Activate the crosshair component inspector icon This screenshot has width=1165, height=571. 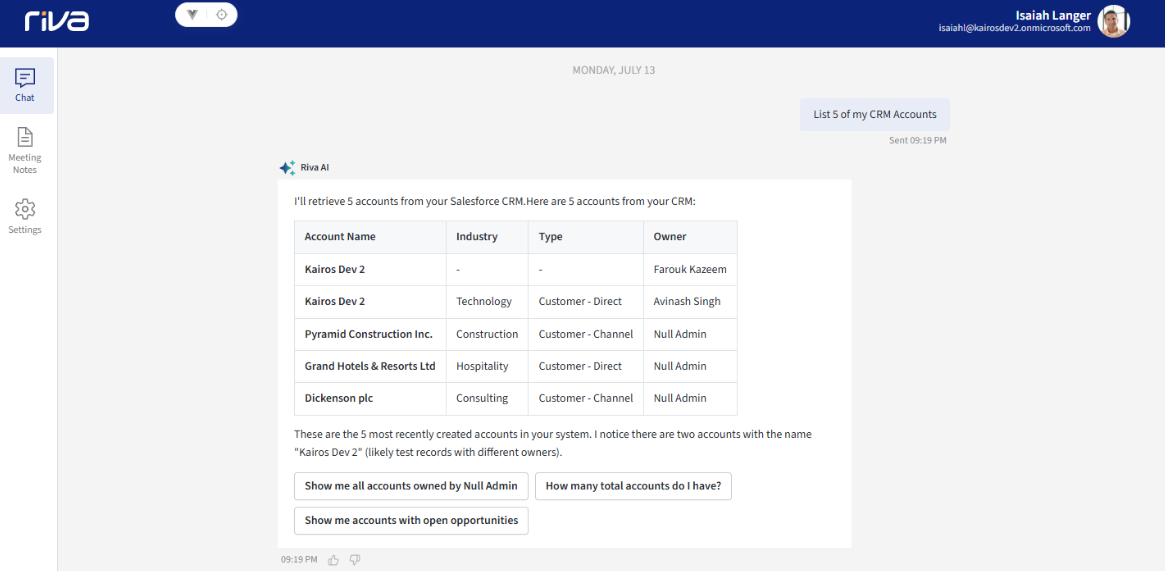(x=221, y=15)
